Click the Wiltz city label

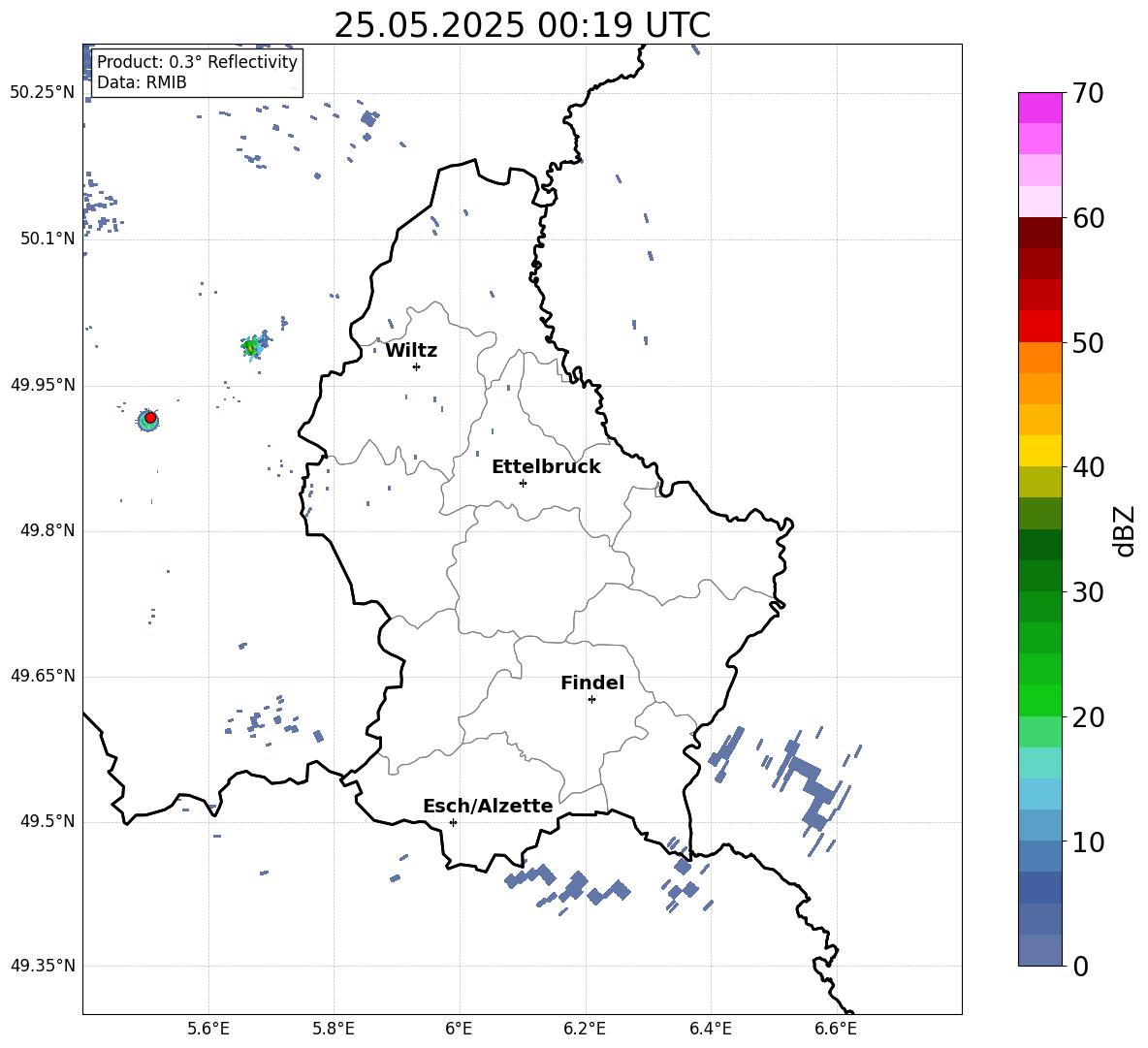click(411, 351)
